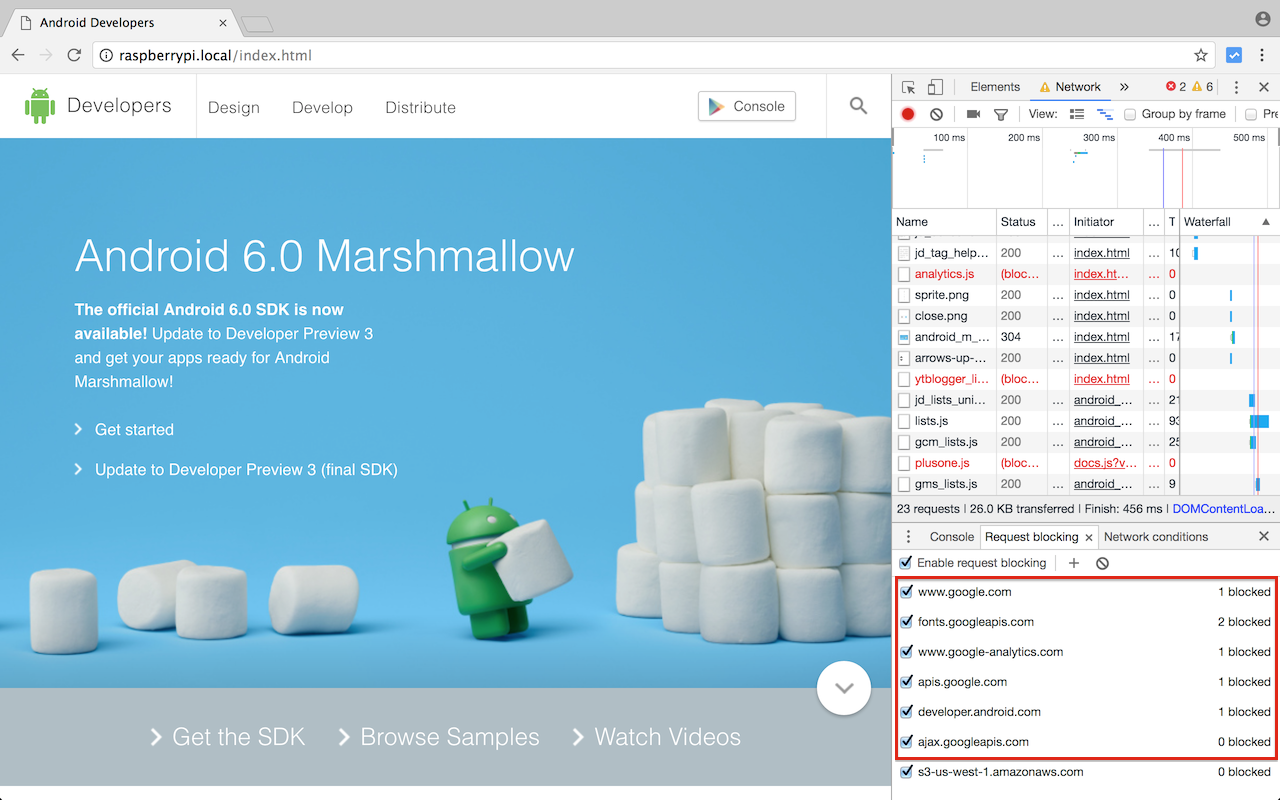Click the Status column header
This screenshot has height=800, width=1280.
pyautogui.click(x=1021, y=222)
